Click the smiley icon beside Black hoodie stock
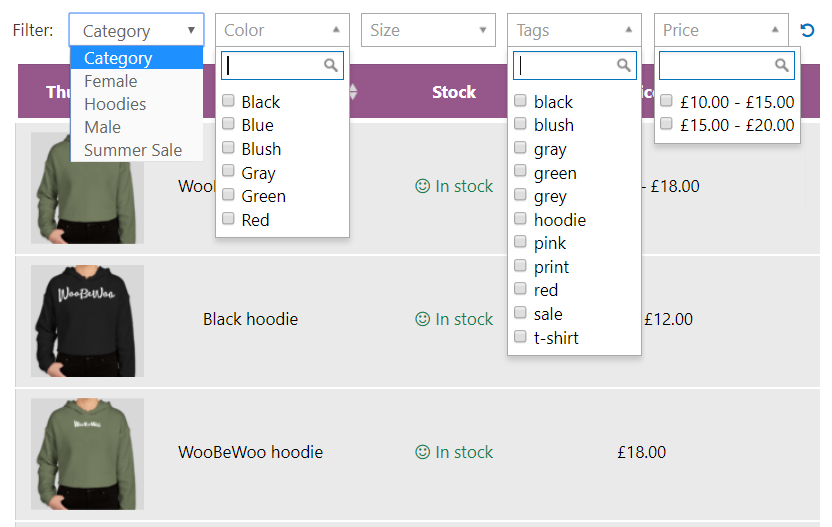 422,319
